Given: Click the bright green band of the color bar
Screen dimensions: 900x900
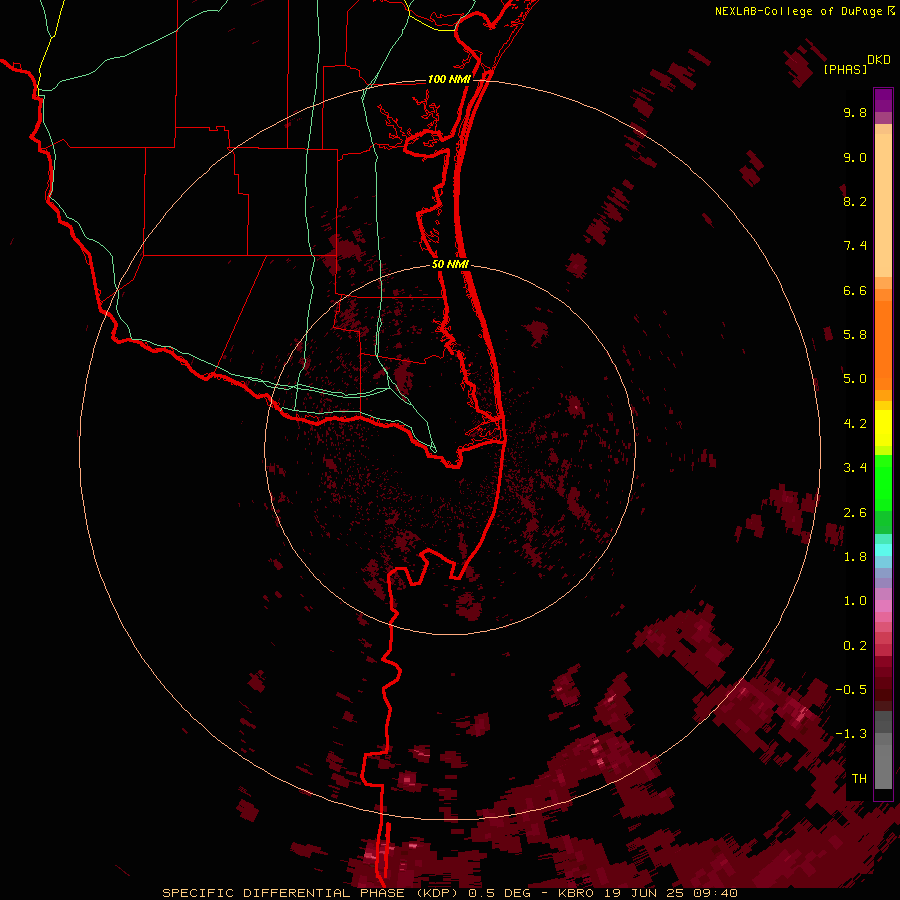Looking at the screenshot, I should (x=883, y=483).
